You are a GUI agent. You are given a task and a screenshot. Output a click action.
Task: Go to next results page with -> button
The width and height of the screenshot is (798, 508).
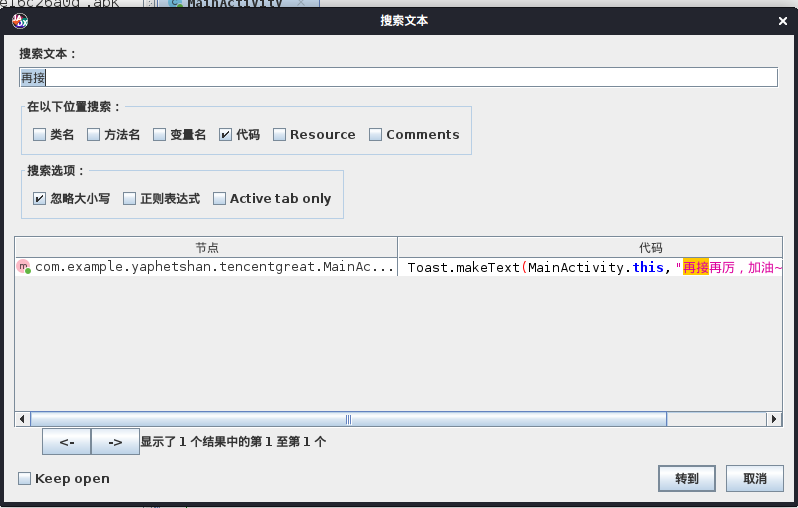[116, 442]
